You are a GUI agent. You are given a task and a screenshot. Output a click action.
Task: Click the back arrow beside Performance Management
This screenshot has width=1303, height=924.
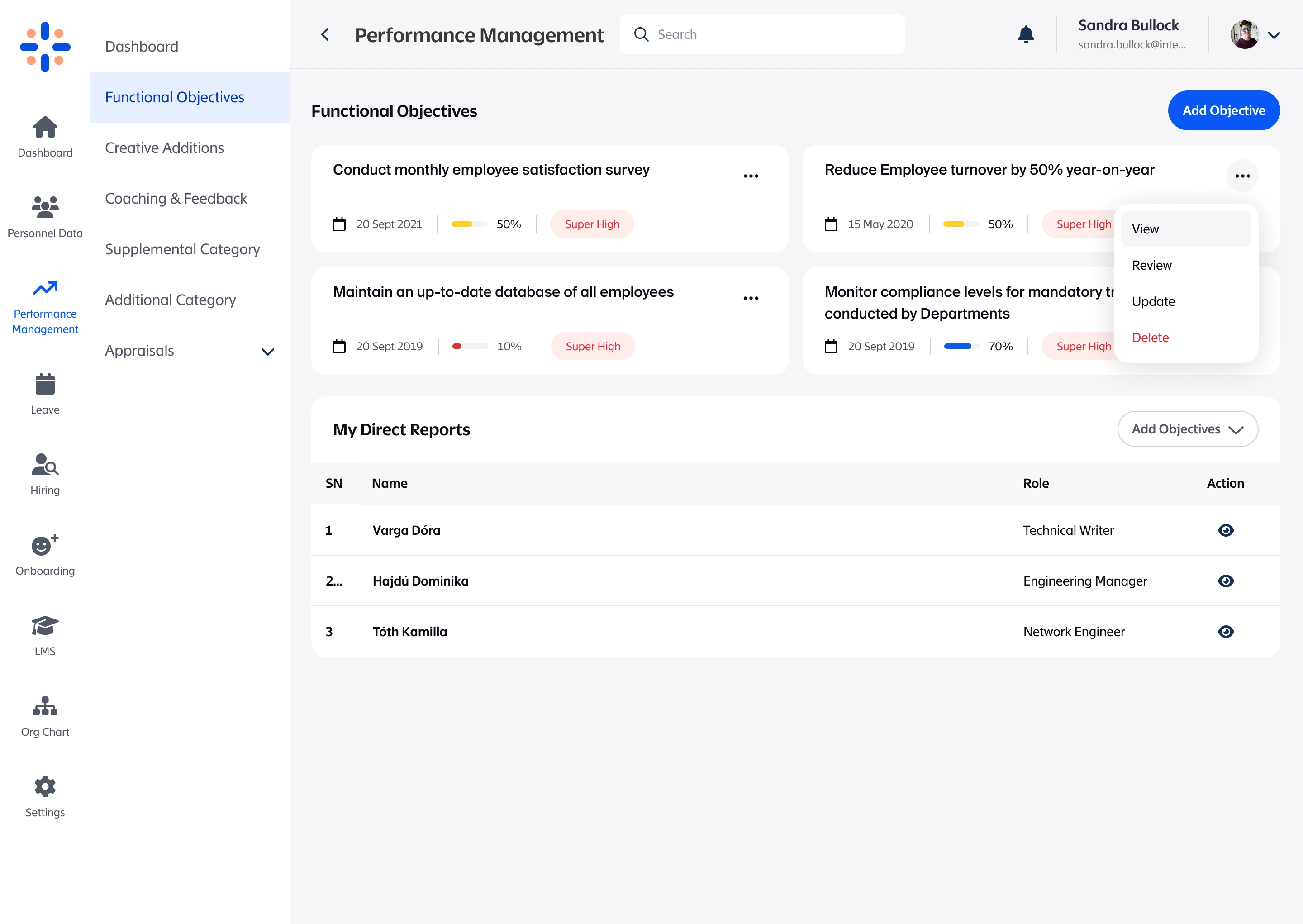point(325,35)
